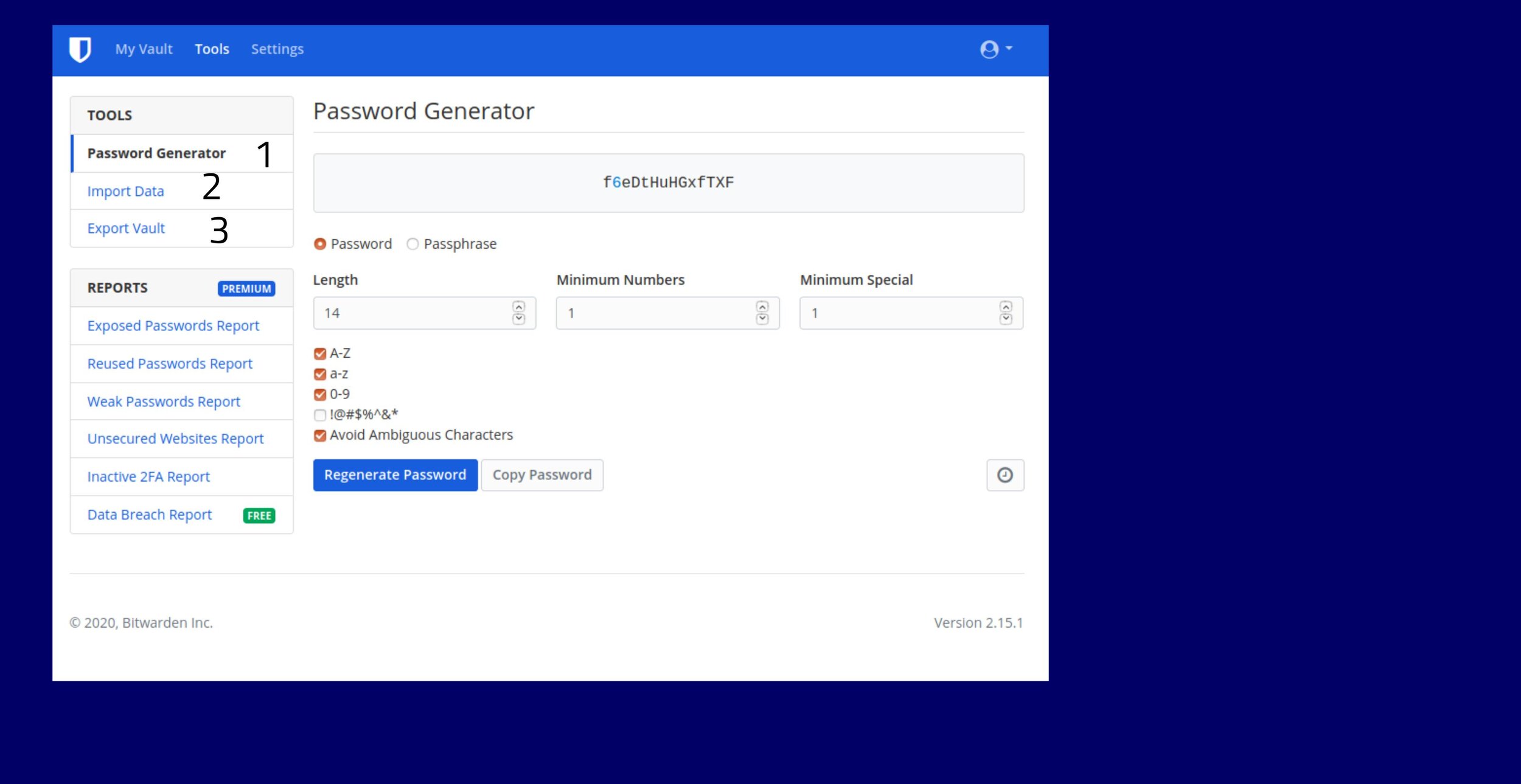Click the FREE badge on Data Breach Report
Viewport: 1521px width, 784px height.
[259, 516]
